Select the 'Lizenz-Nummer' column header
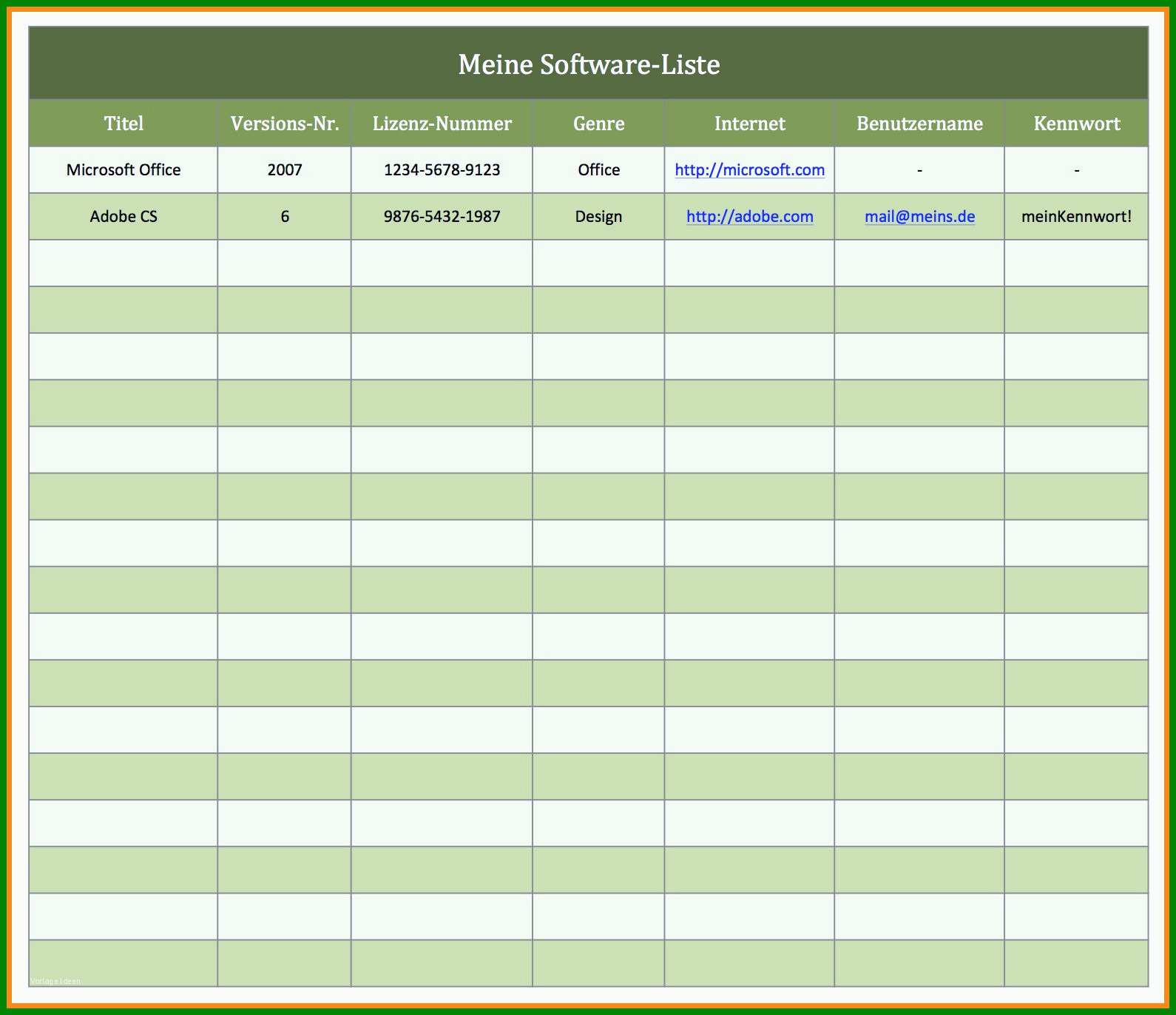 point(442,123)
